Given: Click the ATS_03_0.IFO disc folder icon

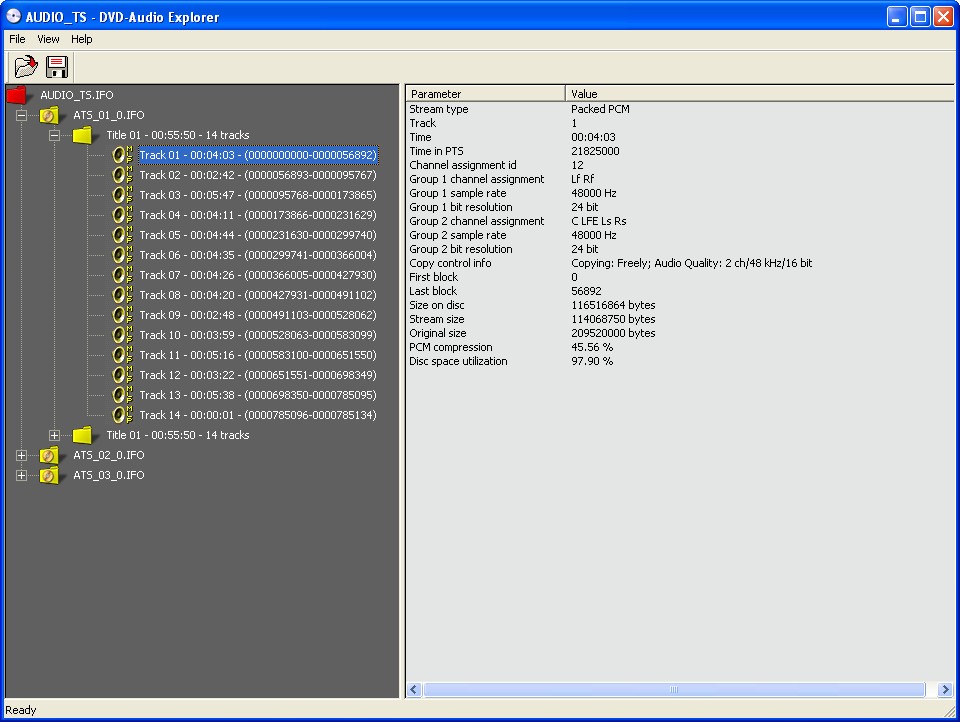Looking at the screenshot, I should pos(49,475).
